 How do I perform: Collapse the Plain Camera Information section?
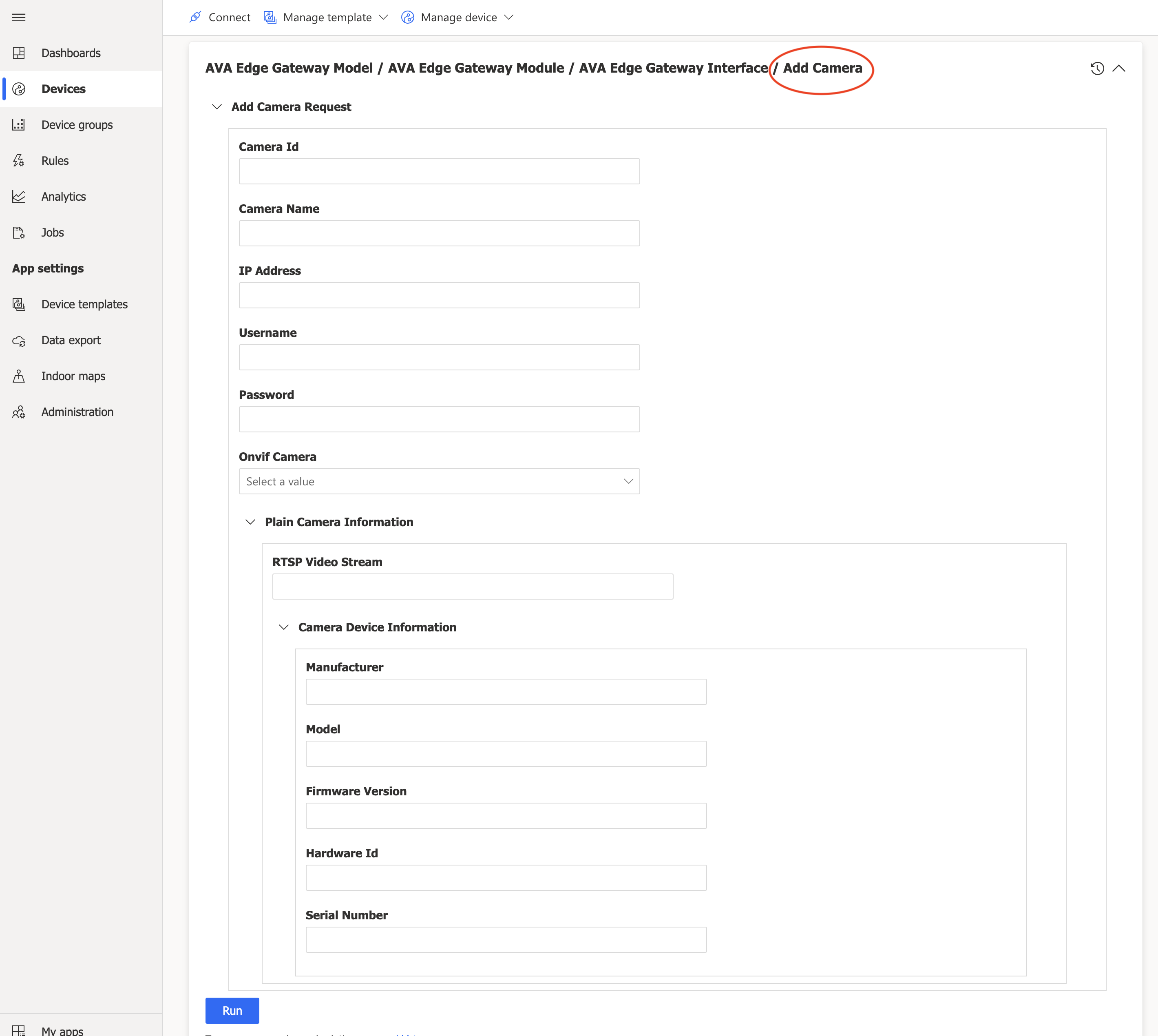(x=250, y=522)
